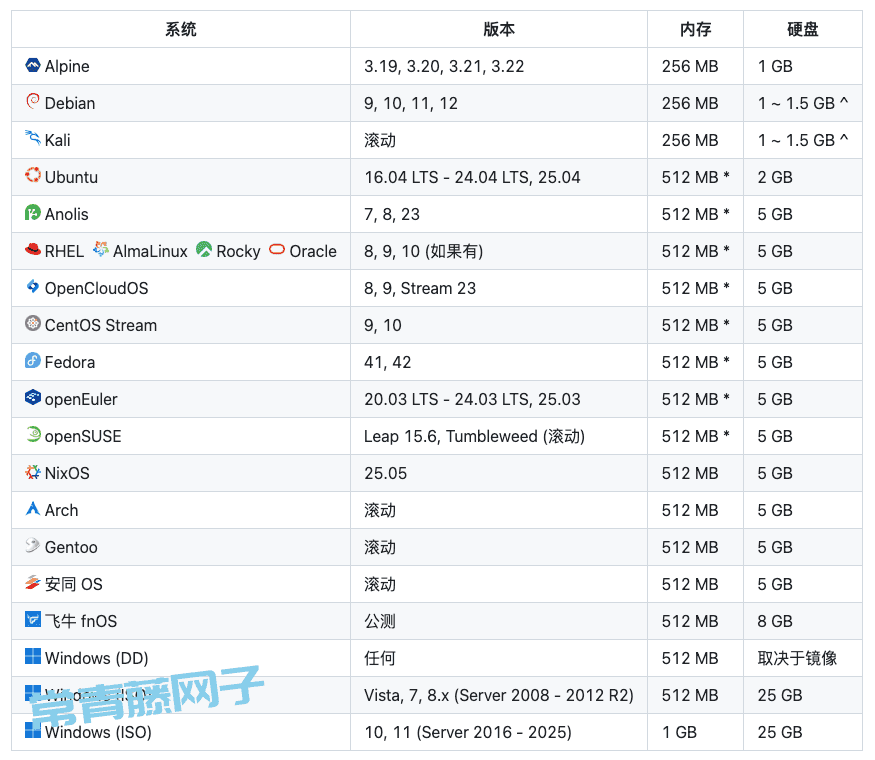Viewport: 875px width, 760px height.
Task: Click the 1 ~ 1.5 GB ^ disk cell for Debian
Action: coord(803,103)
